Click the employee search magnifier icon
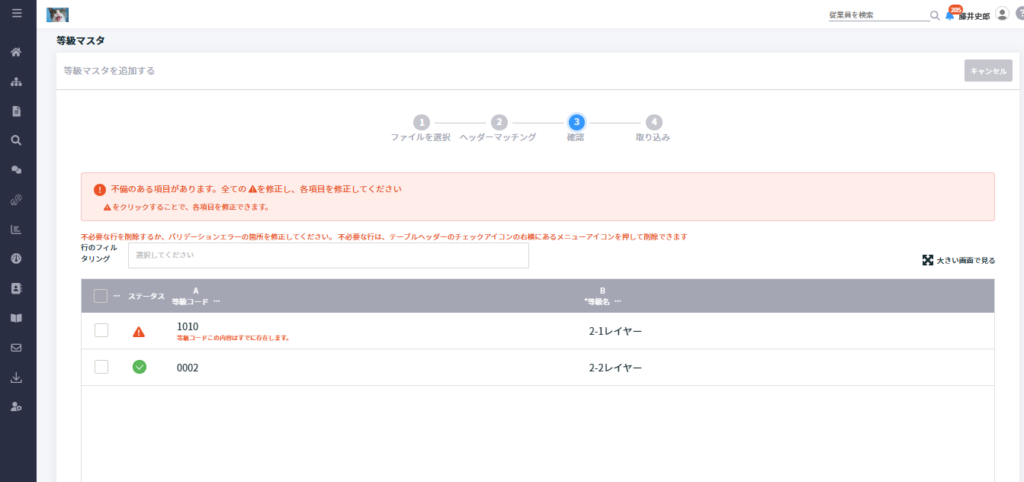 [x=935, y=15]
